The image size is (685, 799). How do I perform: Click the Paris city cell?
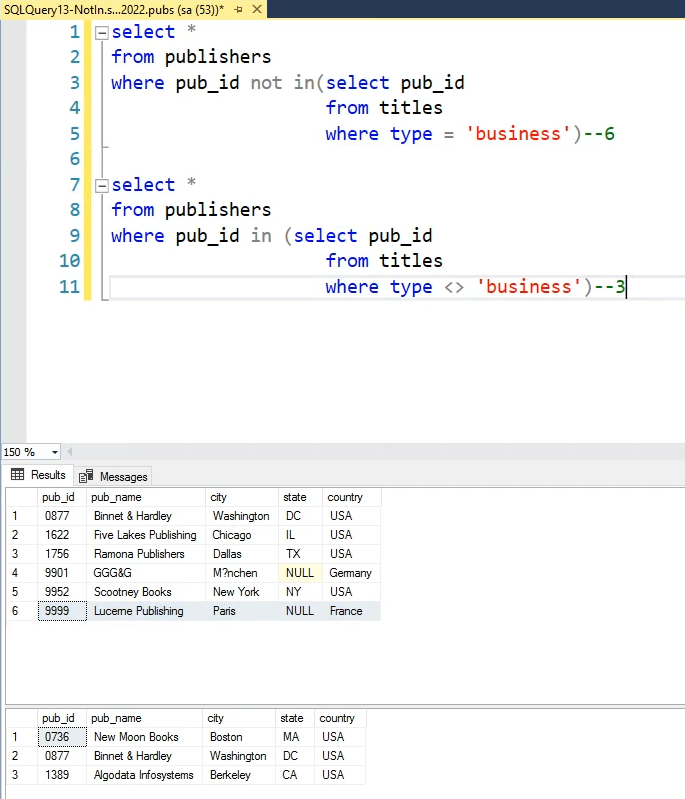coord(242,611)
